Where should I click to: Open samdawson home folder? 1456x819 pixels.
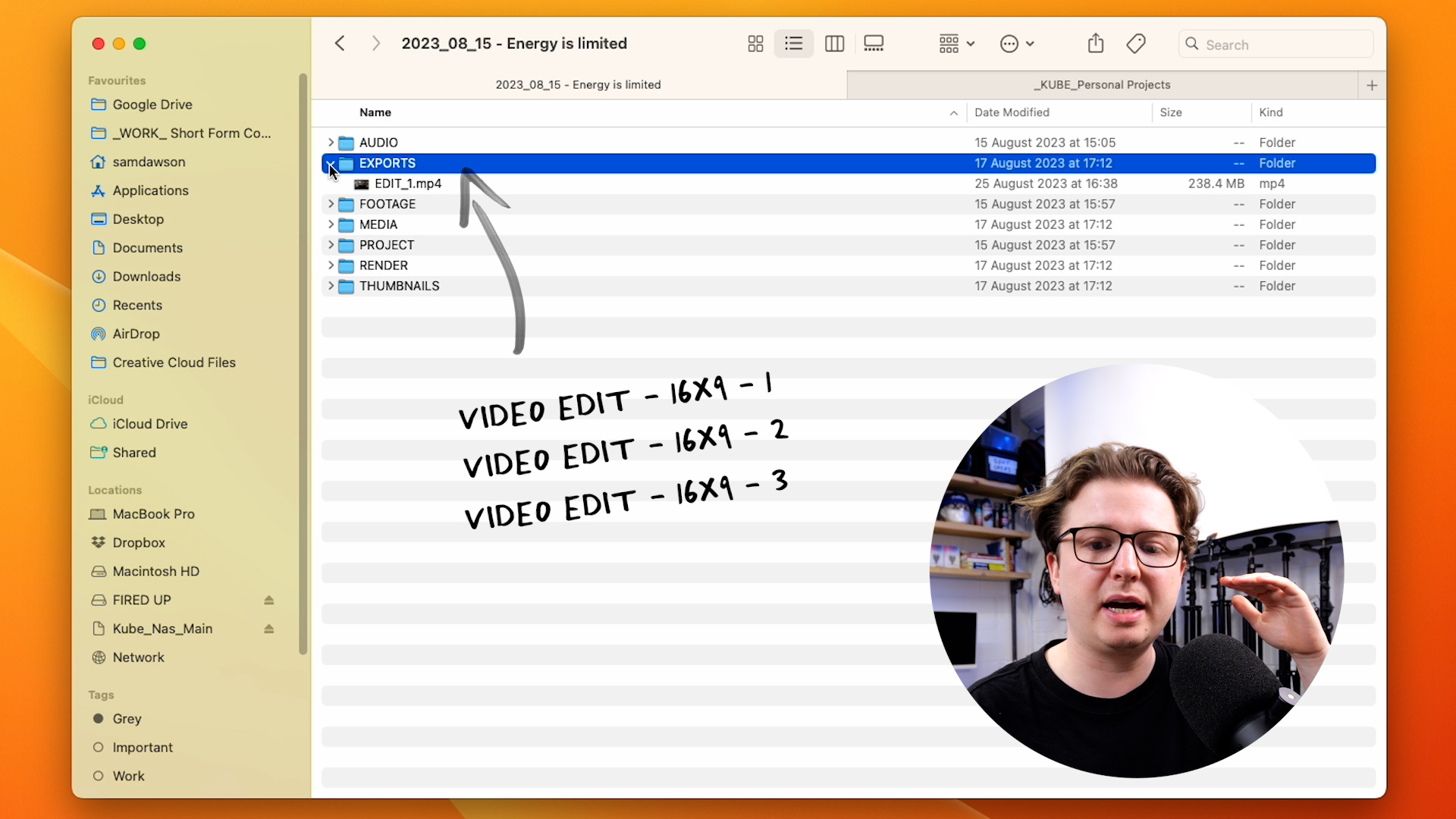[x=149, y=162]
